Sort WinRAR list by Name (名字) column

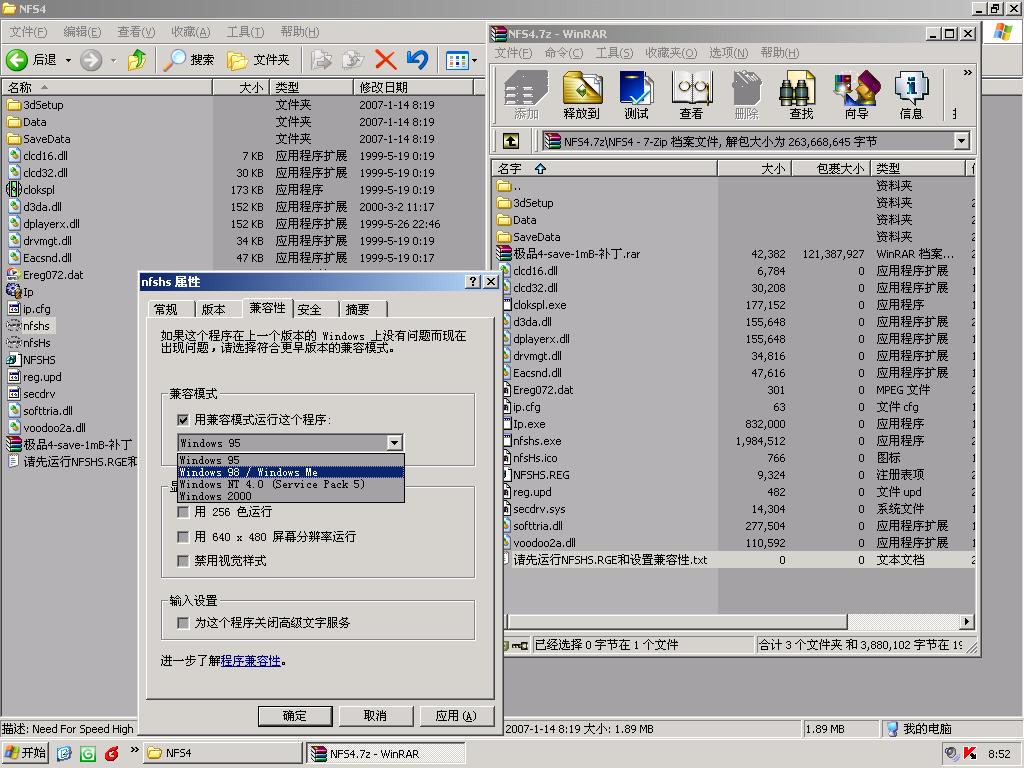tap(605, 168)
